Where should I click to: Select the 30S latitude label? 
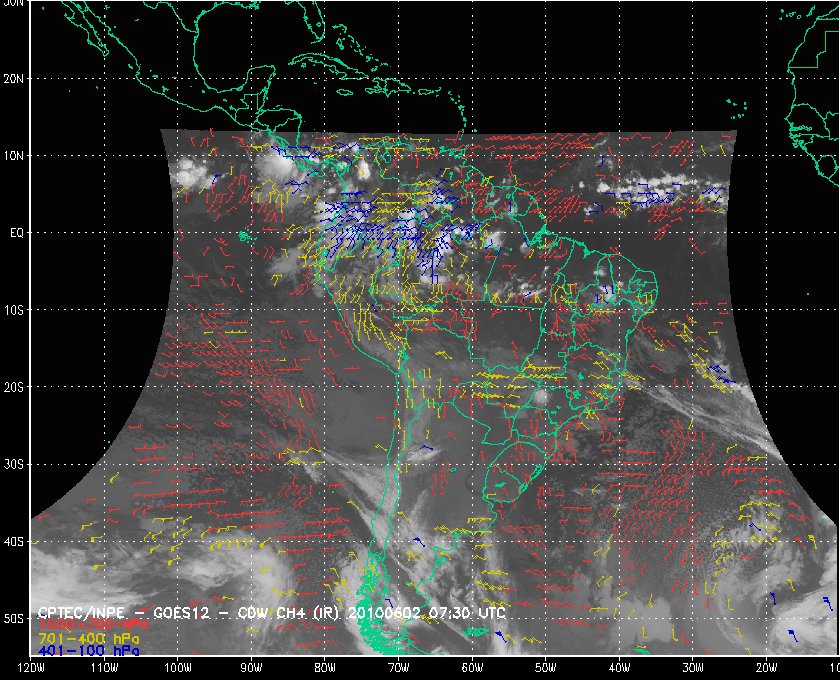[x=13, y=465]
